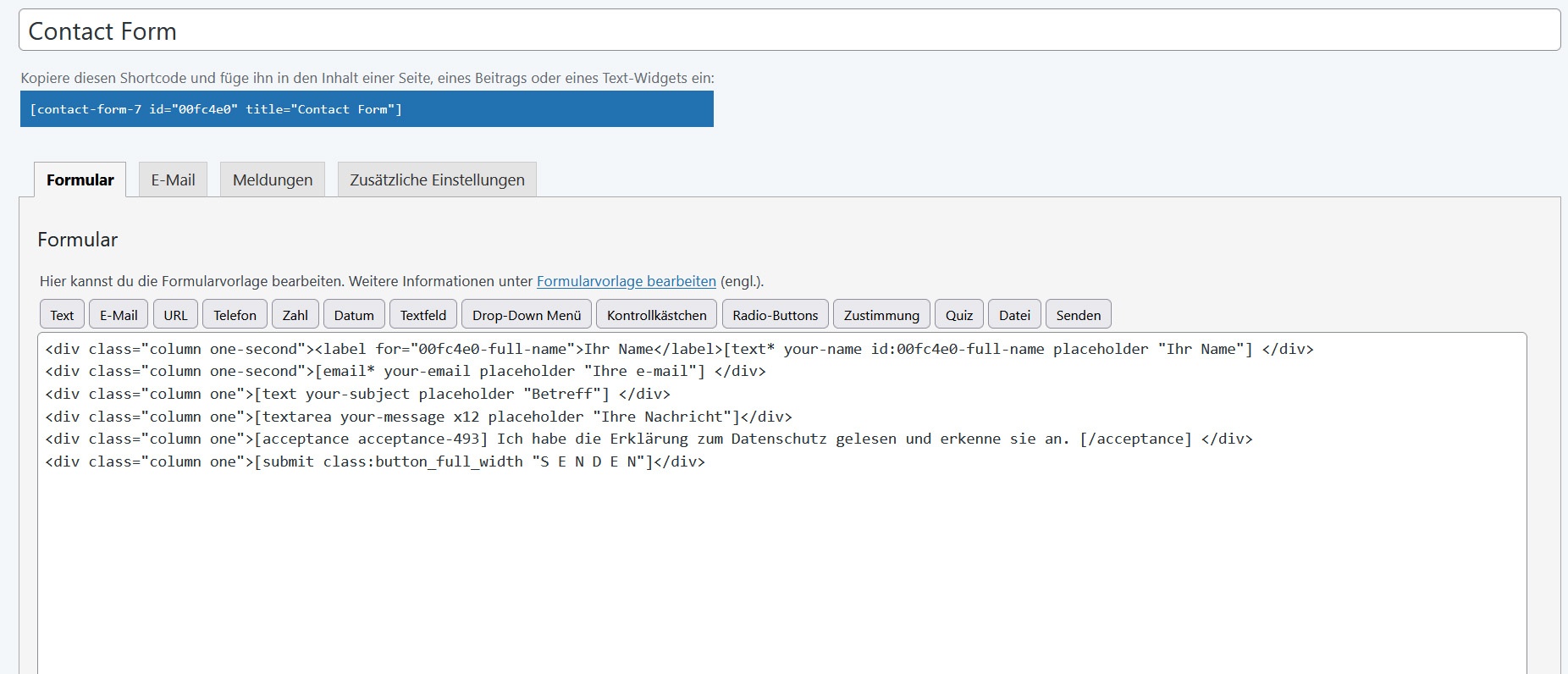Add a Kontrollkästchen checkbox tag
The image size is (1568, 674).
[656, 315]
